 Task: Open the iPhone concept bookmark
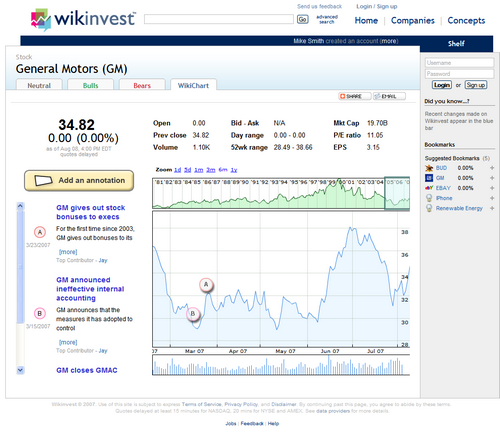[444, 198]
